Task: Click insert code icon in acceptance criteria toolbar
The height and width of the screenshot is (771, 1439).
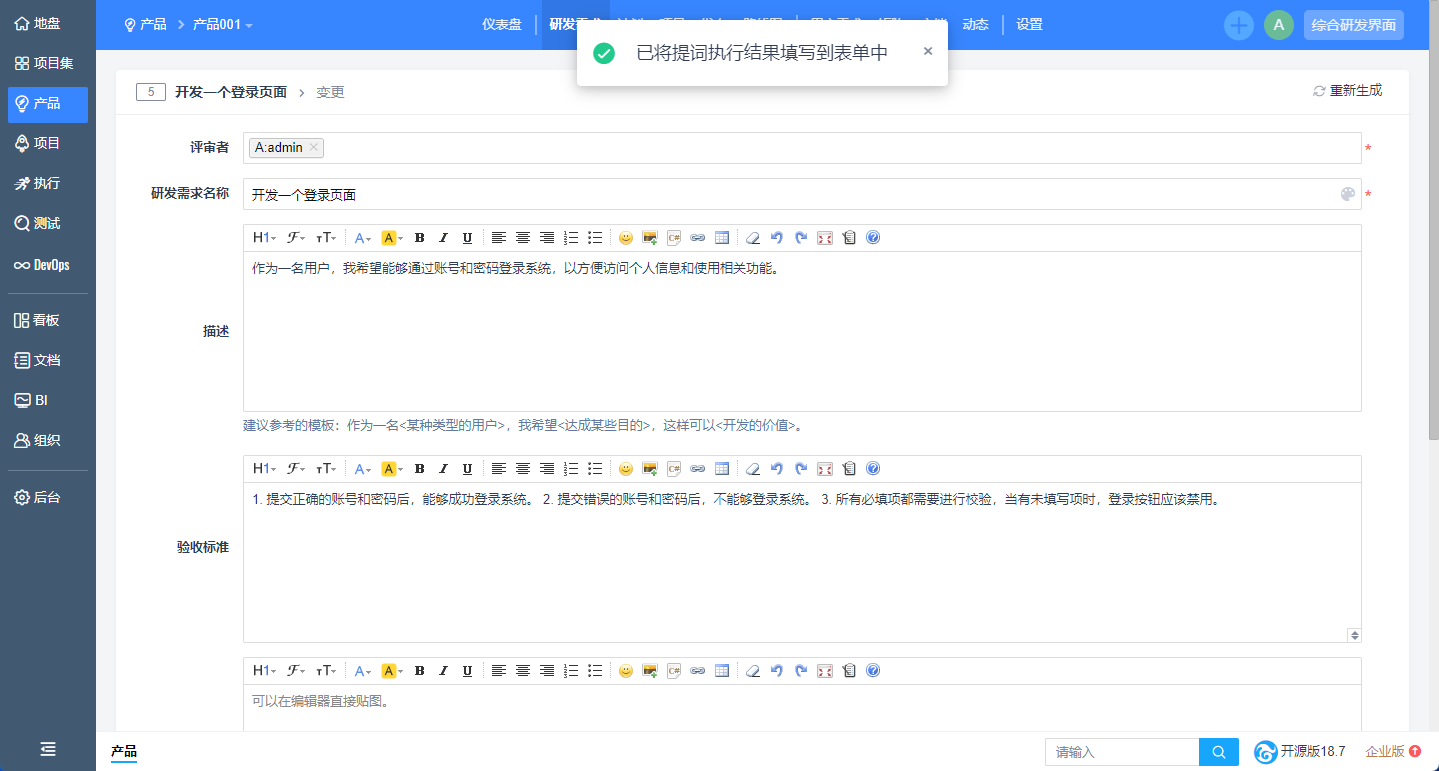Action: pos(674,469)
